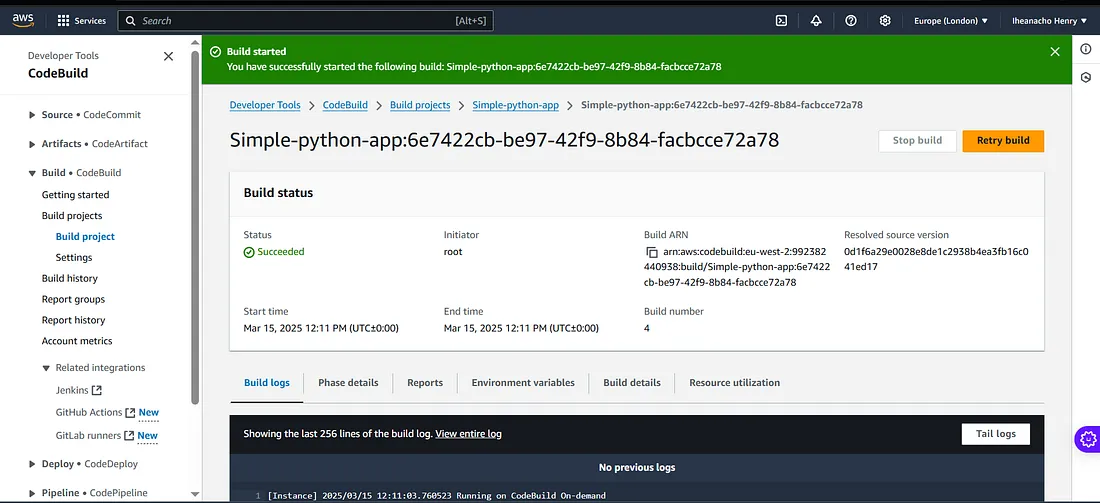Open the AWS home logo
Viewport: 1100px width, 503px height.
coord(23,20)
